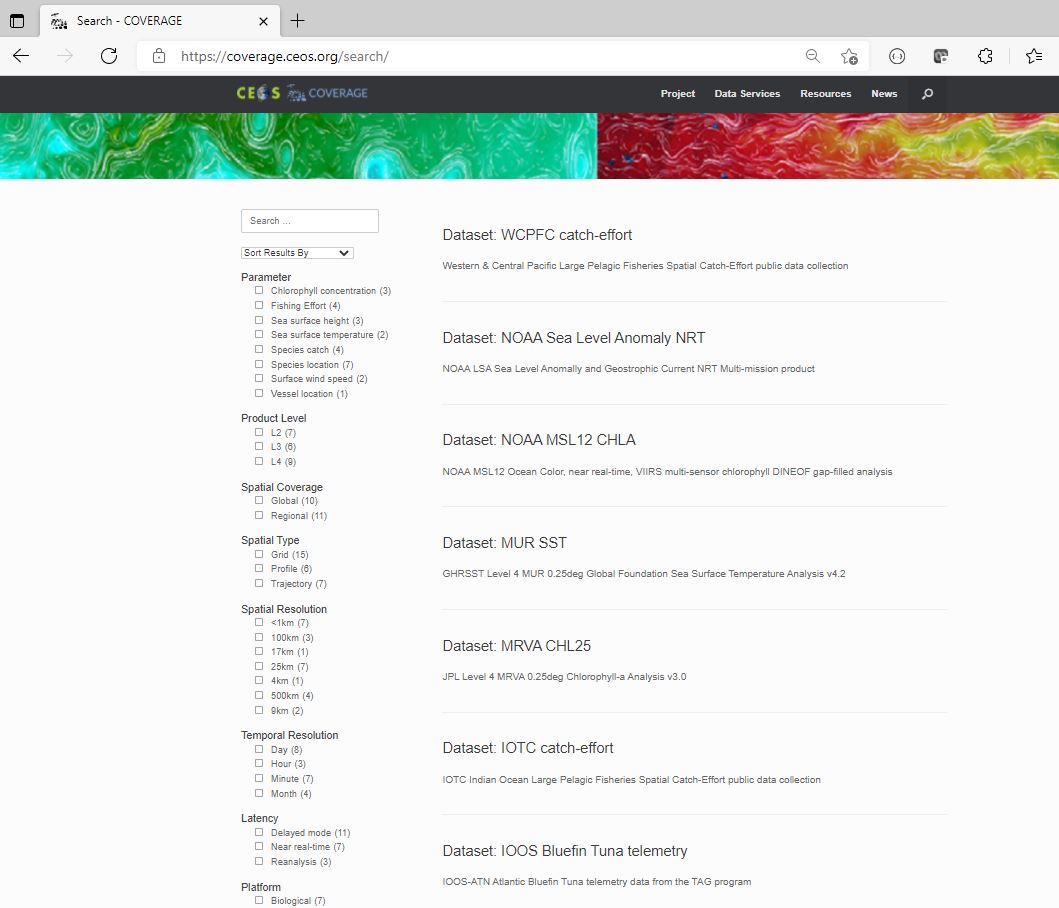Click the zoom magnifier in address bar
Viewport: 1059px width, 908px height.
click(x=812, y=56)
